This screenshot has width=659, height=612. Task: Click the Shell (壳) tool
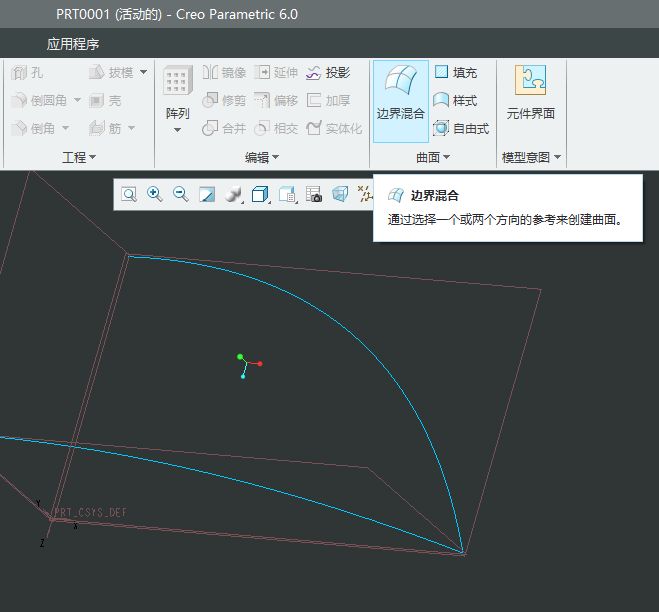[x=105, y=100]
